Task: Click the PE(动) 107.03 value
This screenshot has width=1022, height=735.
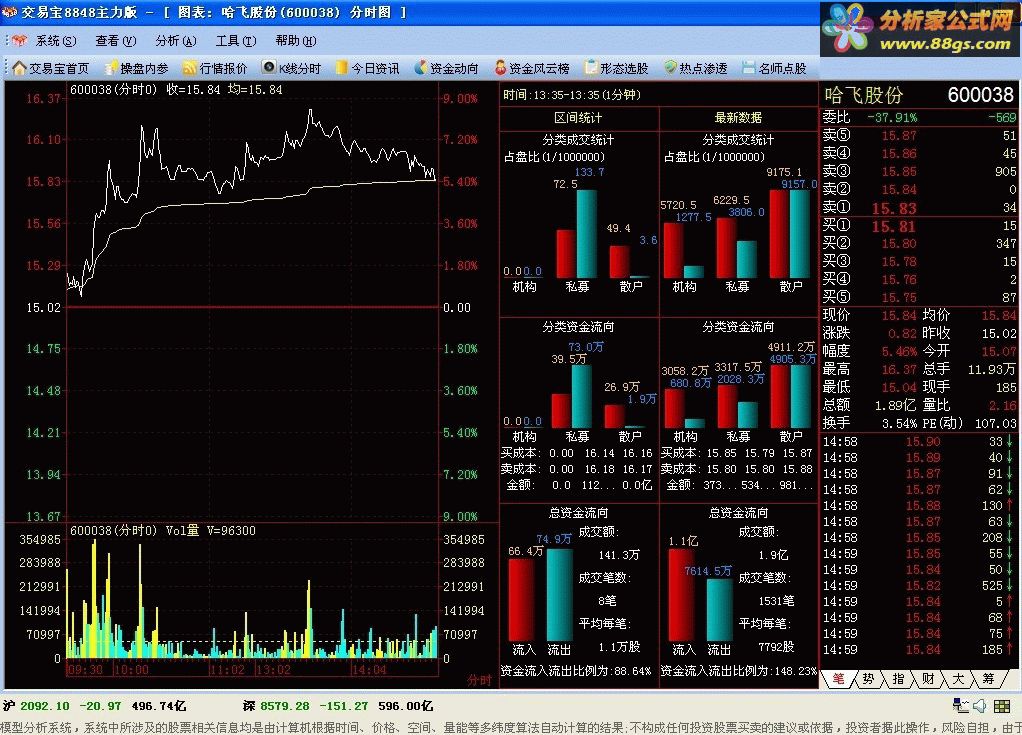Action: (x=996, y=424)
